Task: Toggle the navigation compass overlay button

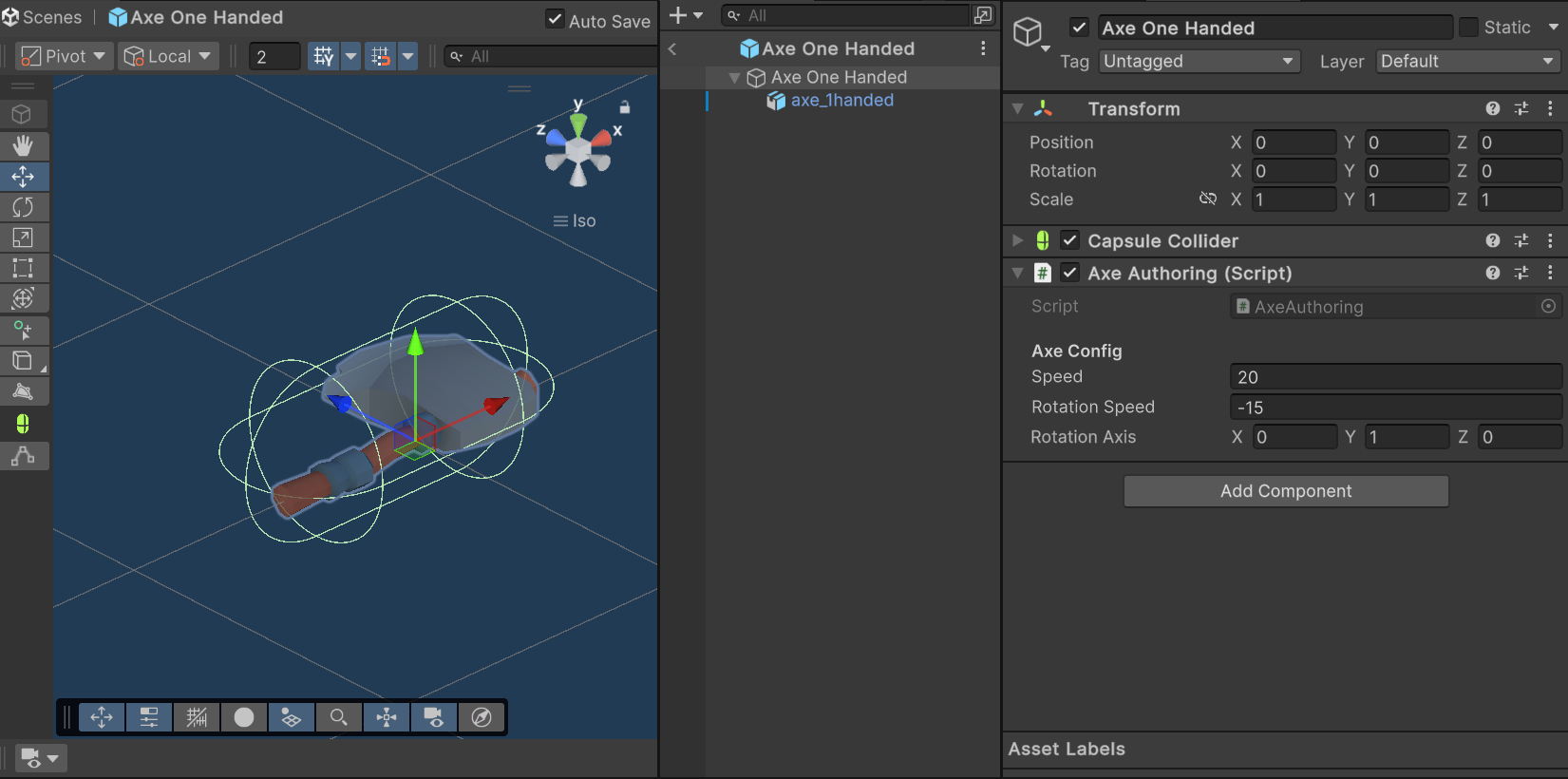Action: pos(482,717)
